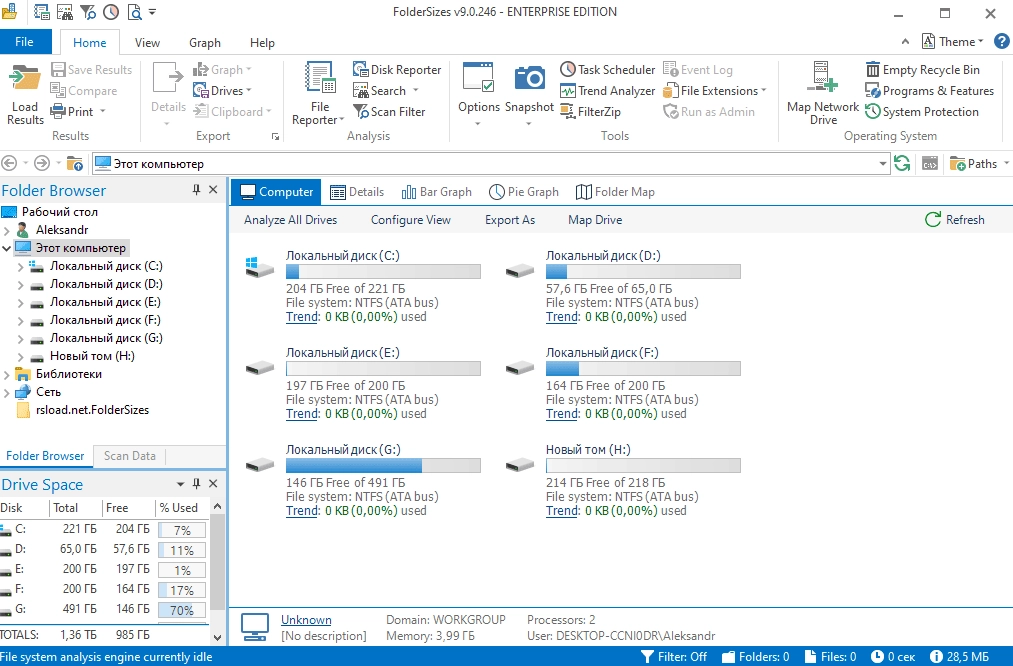Pin the Drive Space panel
The width and height of the screenshot is (1013, 666).
[x=196, y=484]
